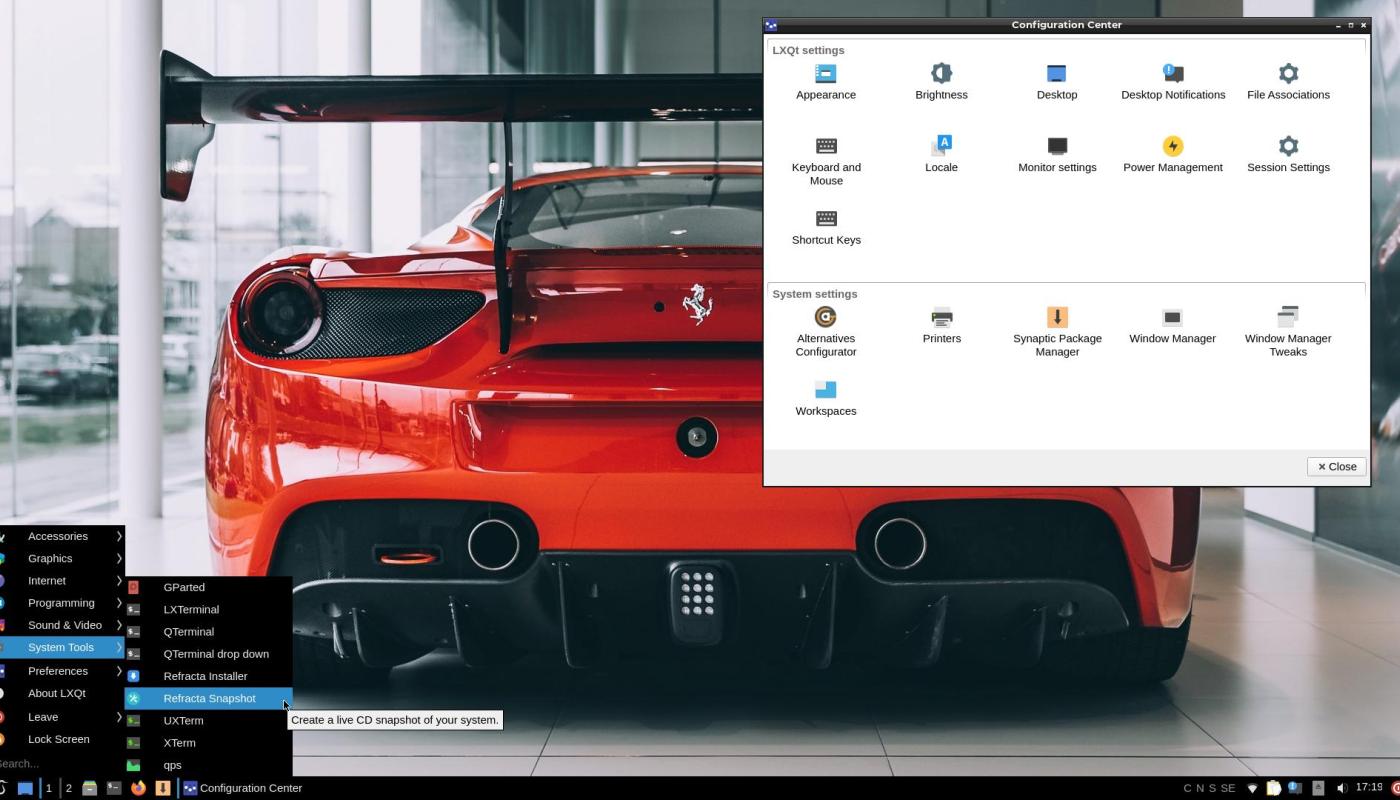Click the menu Search field
The image size is (1400, 800).
click(62, 764)
